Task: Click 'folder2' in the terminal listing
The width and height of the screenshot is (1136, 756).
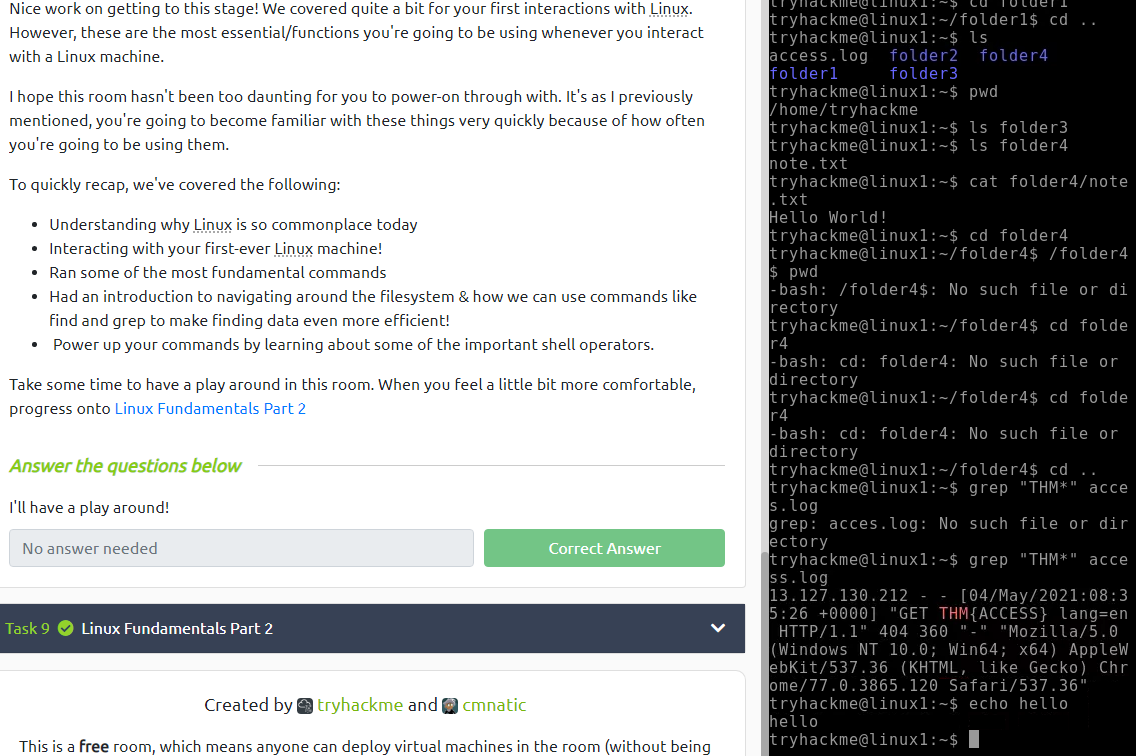Action: point(923,56)
